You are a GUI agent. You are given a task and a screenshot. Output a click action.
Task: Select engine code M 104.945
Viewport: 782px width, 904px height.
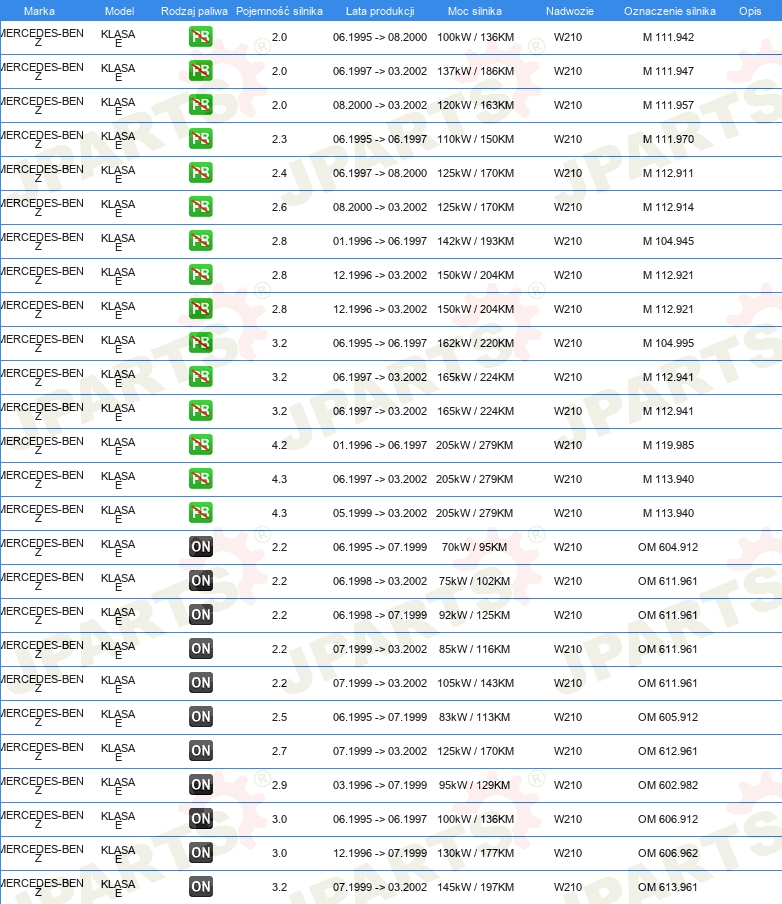pyautogui.click(x=668, y=241)
